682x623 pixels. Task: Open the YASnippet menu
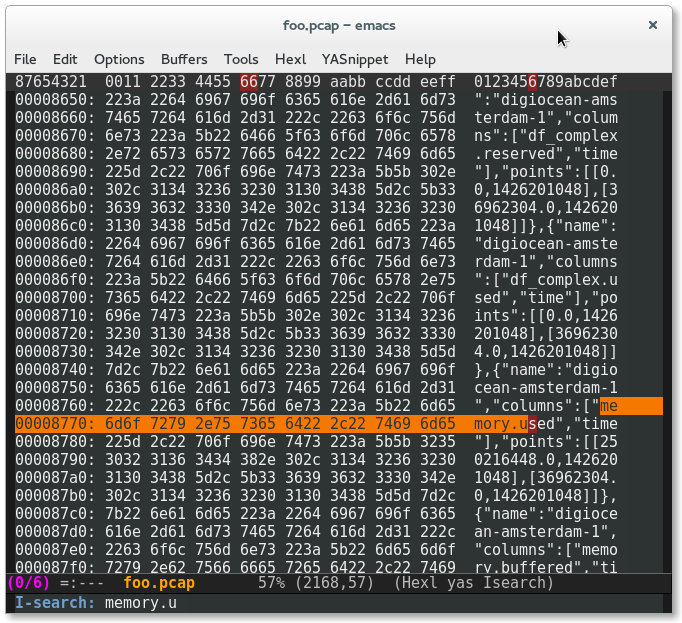[355, 59]
